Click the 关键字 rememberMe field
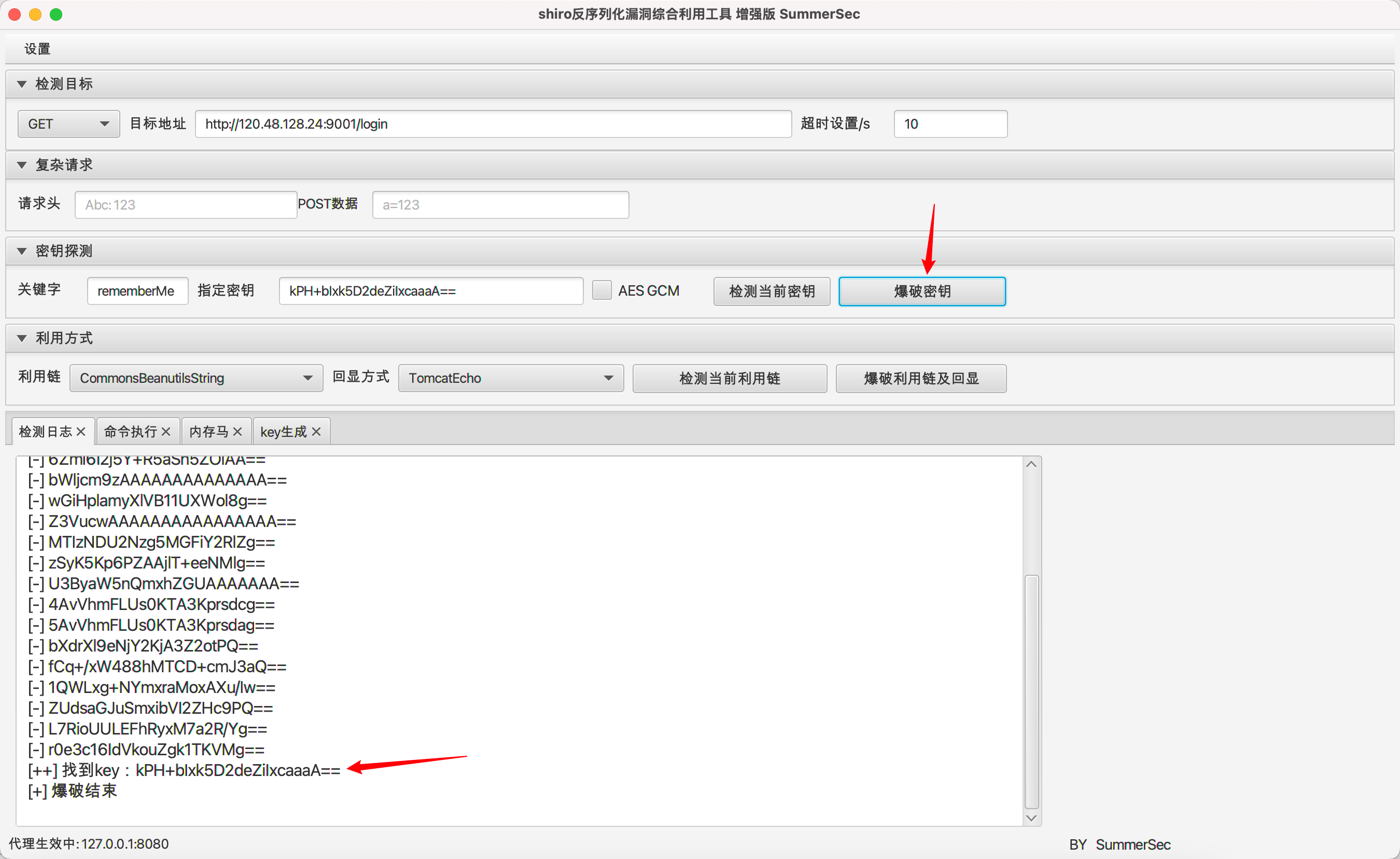1400x859 pixels. 137,291
